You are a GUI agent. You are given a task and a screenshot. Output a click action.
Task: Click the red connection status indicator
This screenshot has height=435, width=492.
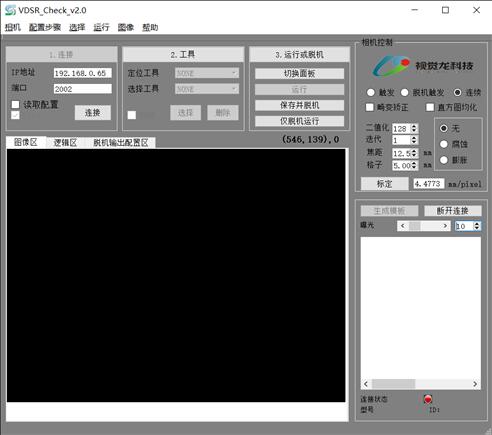point(428,399)
